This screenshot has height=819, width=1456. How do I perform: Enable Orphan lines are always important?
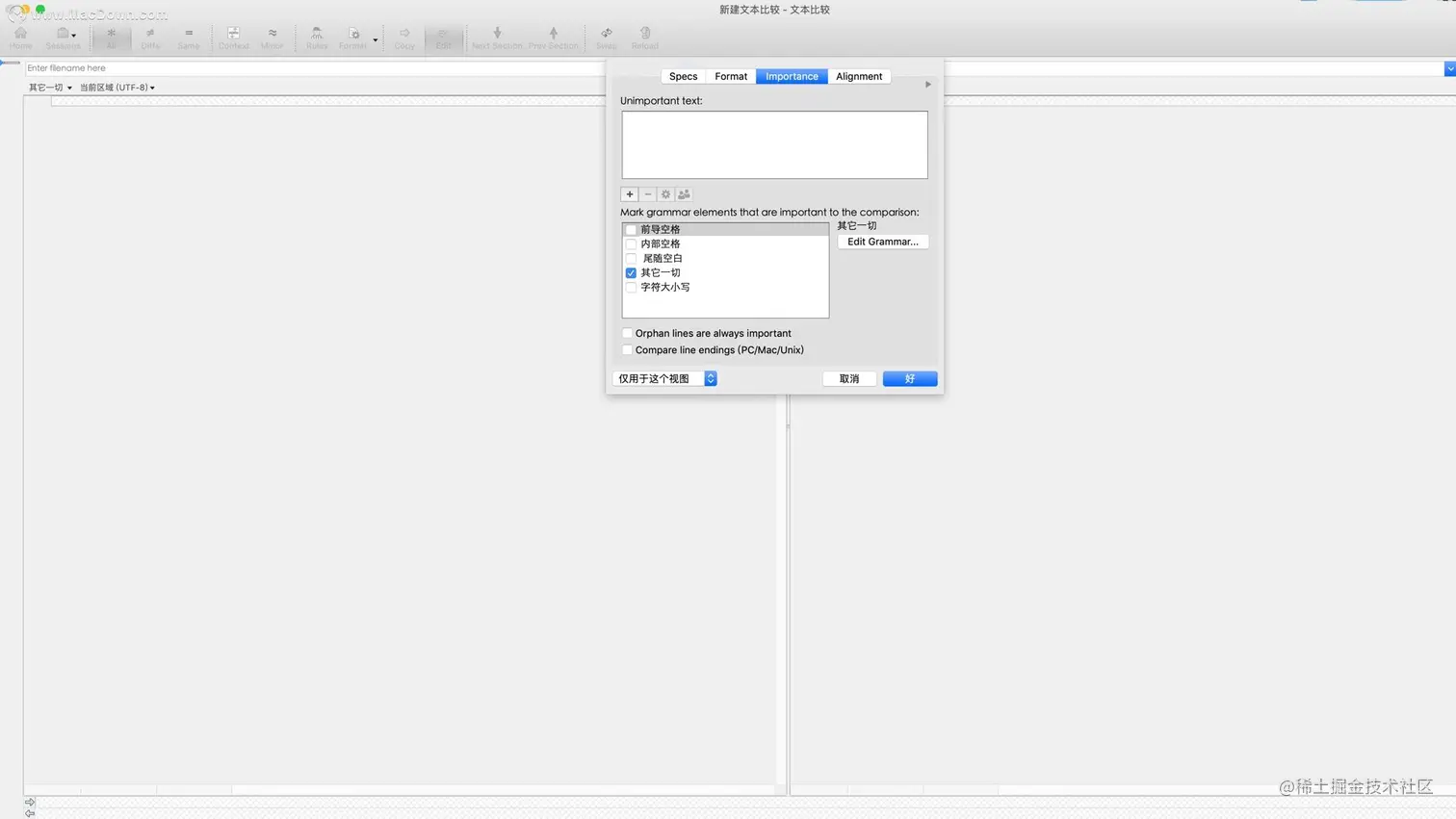(x=627, y=333)
